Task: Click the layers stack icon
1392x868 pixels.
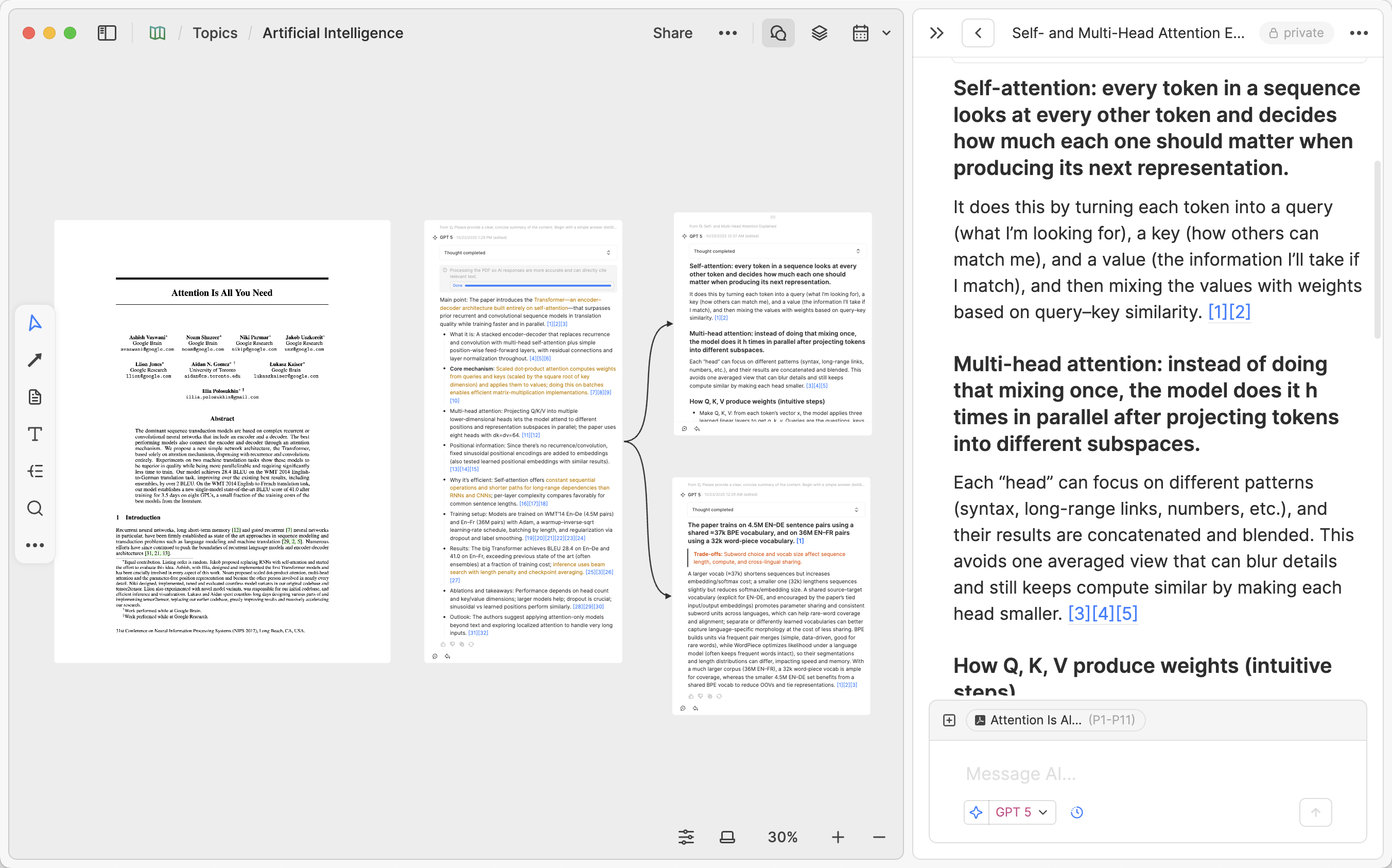Action: [819, 33]
